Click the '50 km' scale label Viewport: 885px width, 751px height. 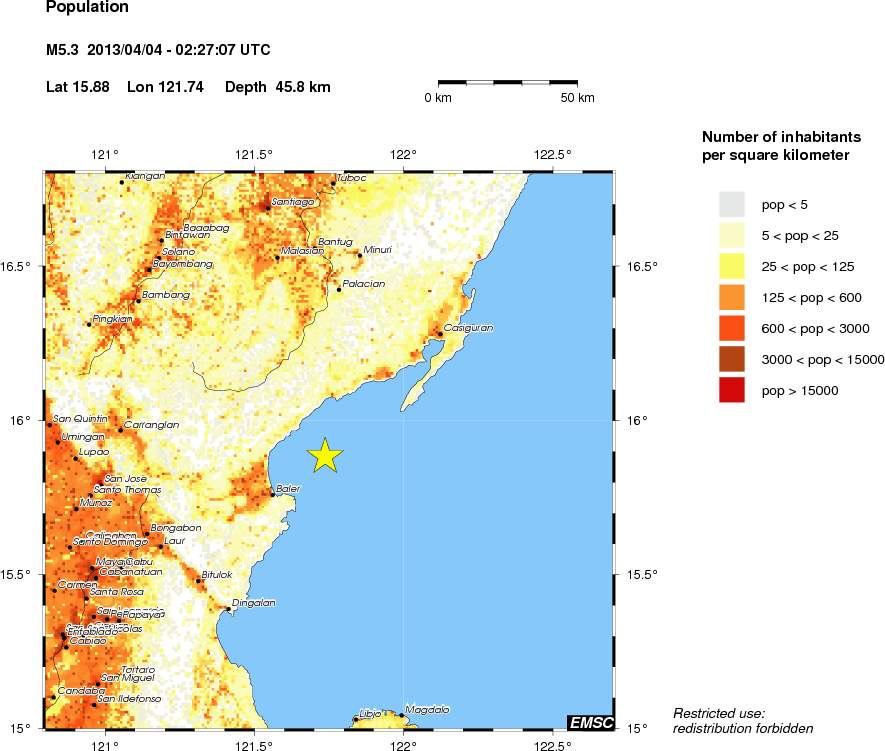(x=577, y=98)
